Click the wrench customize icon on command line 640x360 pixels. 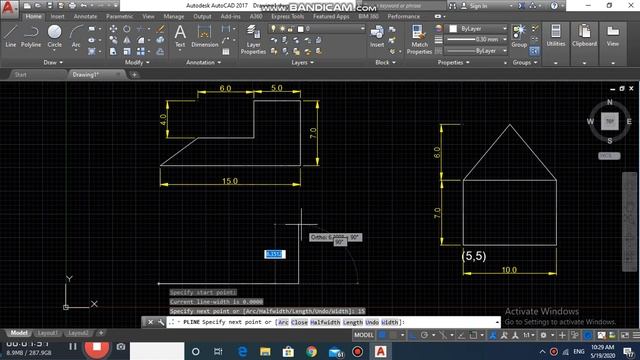click(x=161, y=322)
